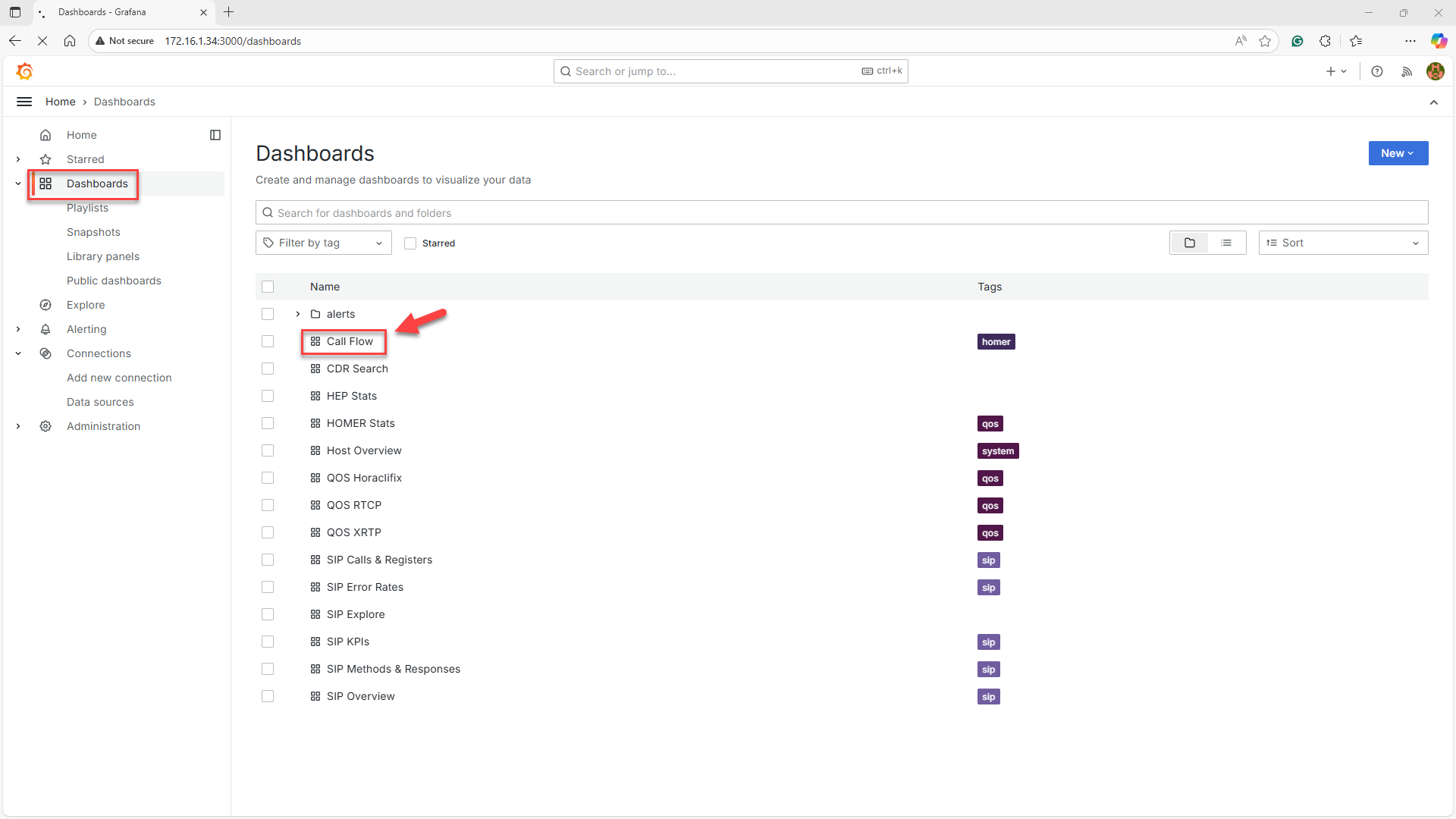The image size is (1456, 819).
Task: Switch to list view of dashboards
Action: 1226,243
